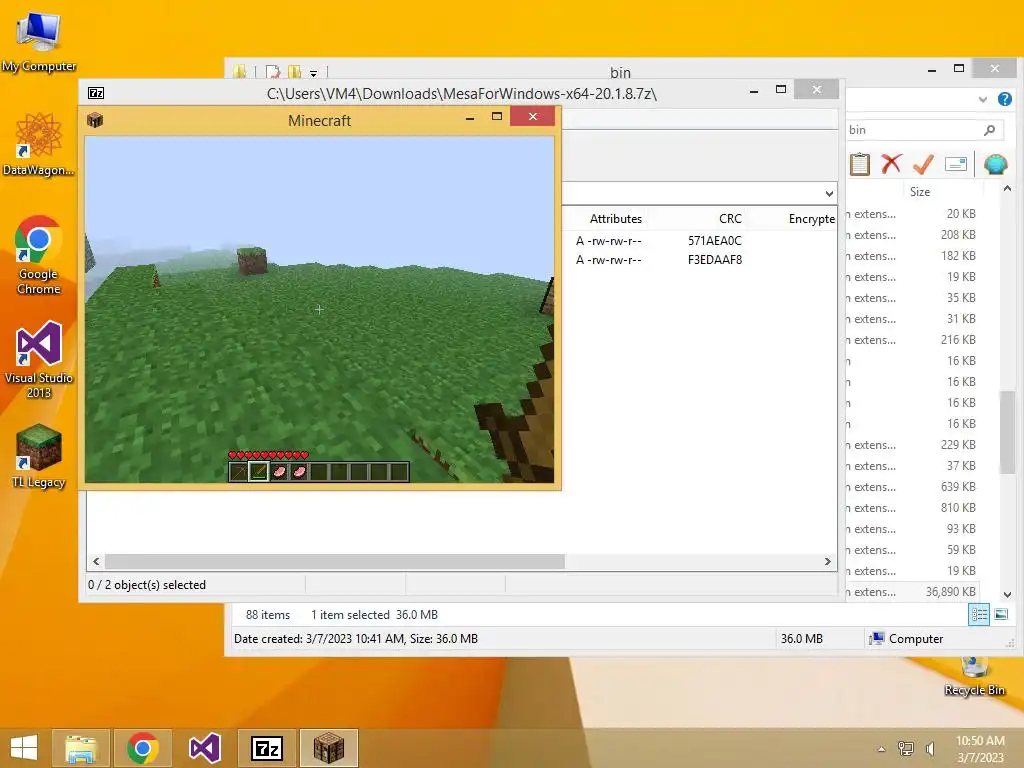1024x768 pixels.
Task: Click the Minecraft game view crosshair
Action: 319,309
